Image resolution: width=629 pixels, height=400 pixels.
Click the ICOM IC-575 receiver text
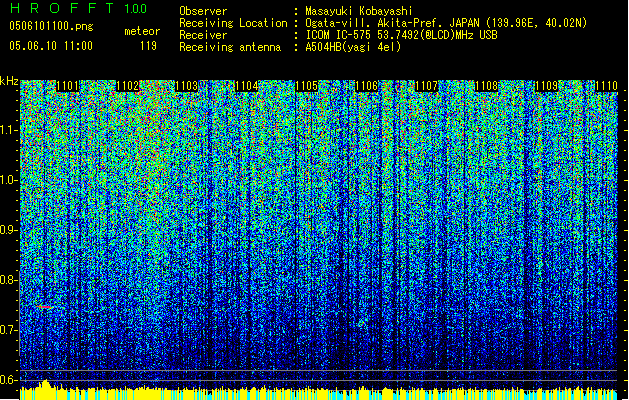(x=401, y=35)
